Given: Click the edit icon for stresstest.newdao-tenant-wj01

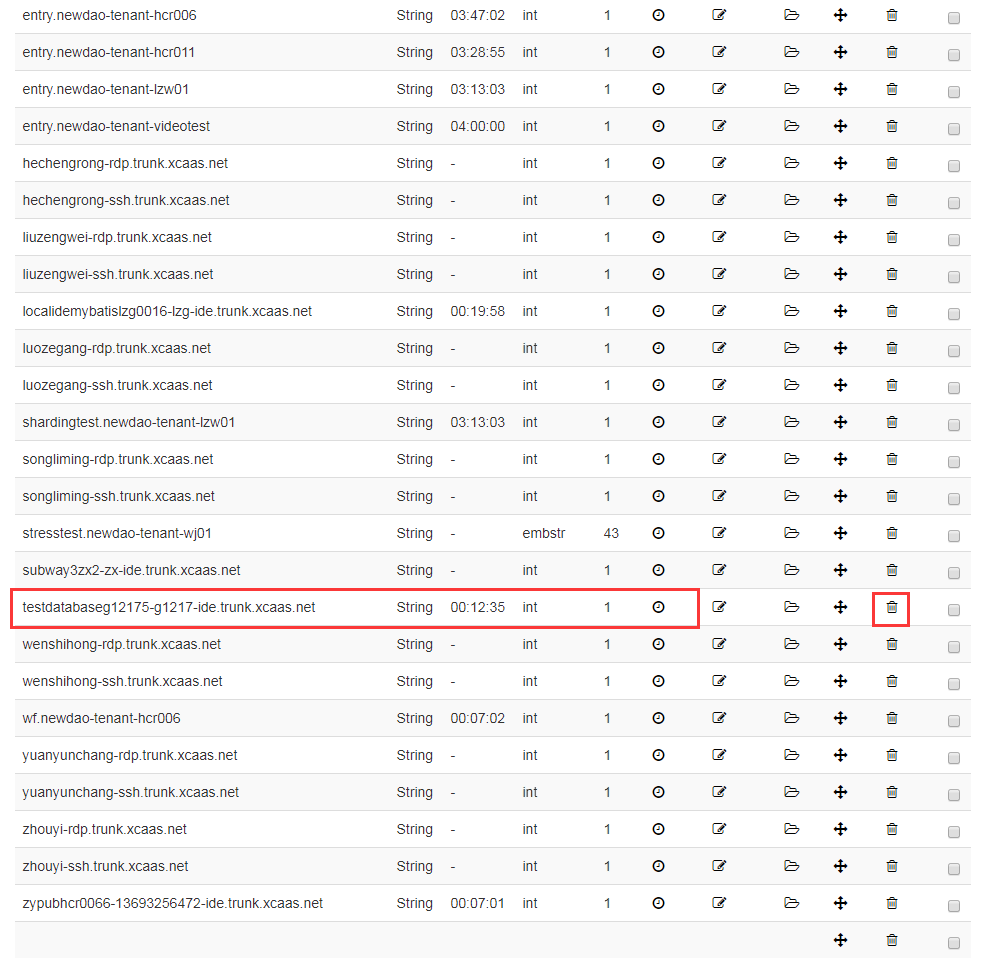Looking at the screenshot, I should [x=718, y=533].
